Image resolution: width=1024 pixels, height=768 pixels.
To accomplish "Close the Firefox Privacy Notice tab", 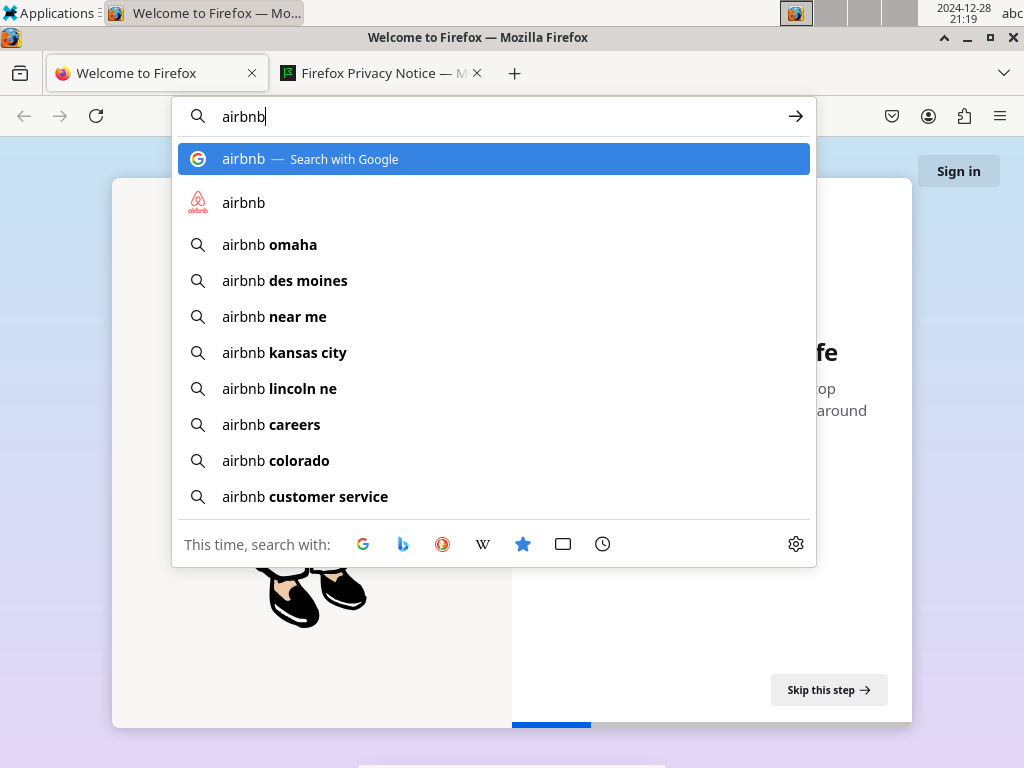I will (x=477, y=73).
